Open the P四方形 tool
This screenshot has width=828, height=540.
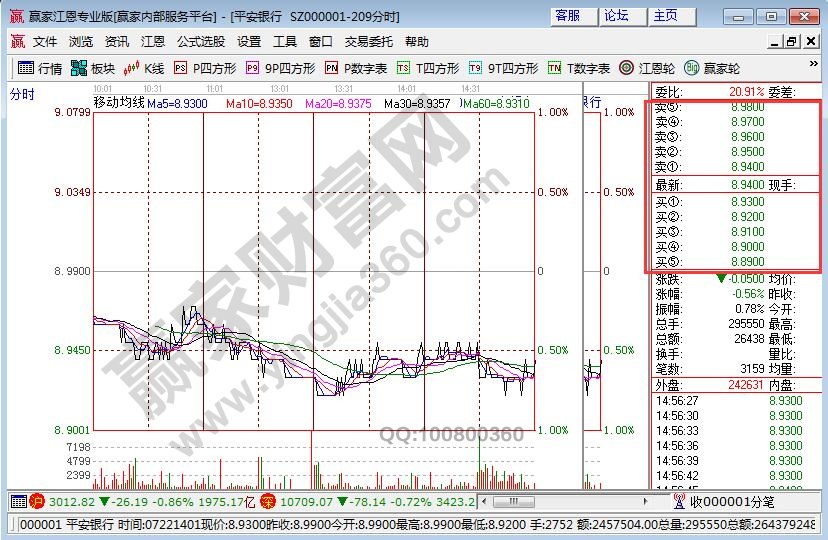click(x=204, y=68)
